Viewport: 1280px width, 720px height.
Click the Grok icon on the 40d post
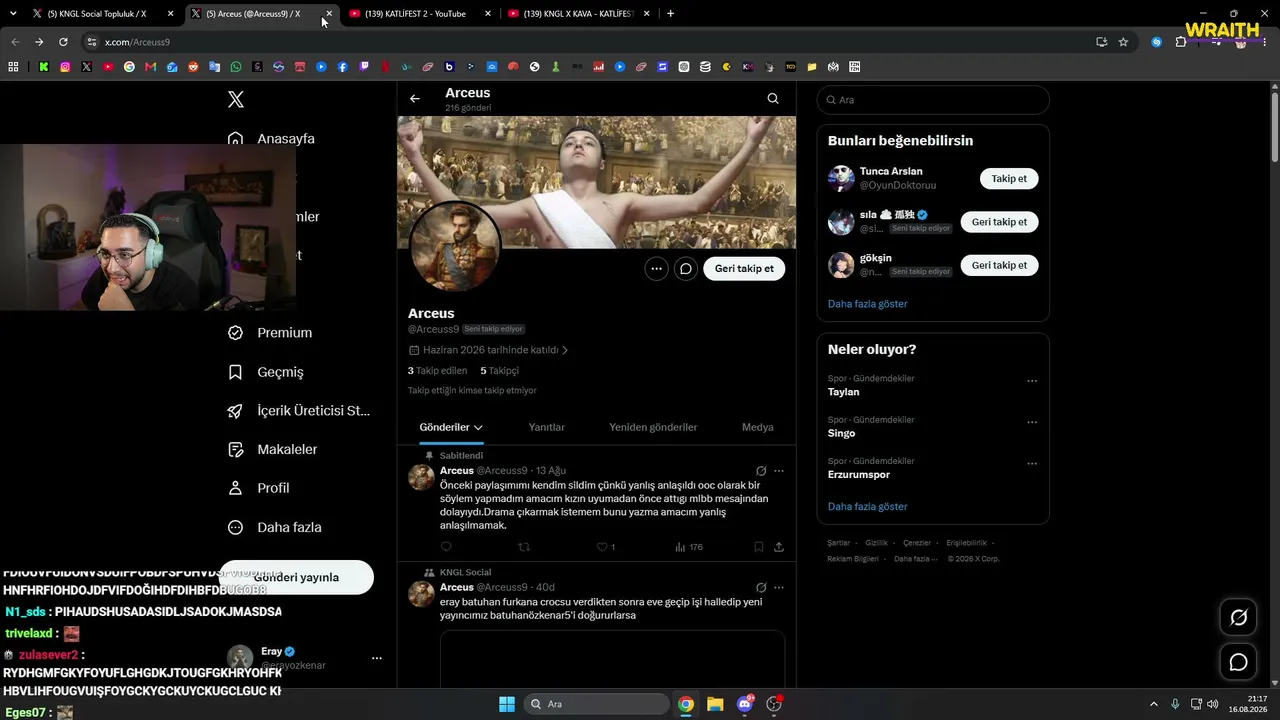coord(761,587)
